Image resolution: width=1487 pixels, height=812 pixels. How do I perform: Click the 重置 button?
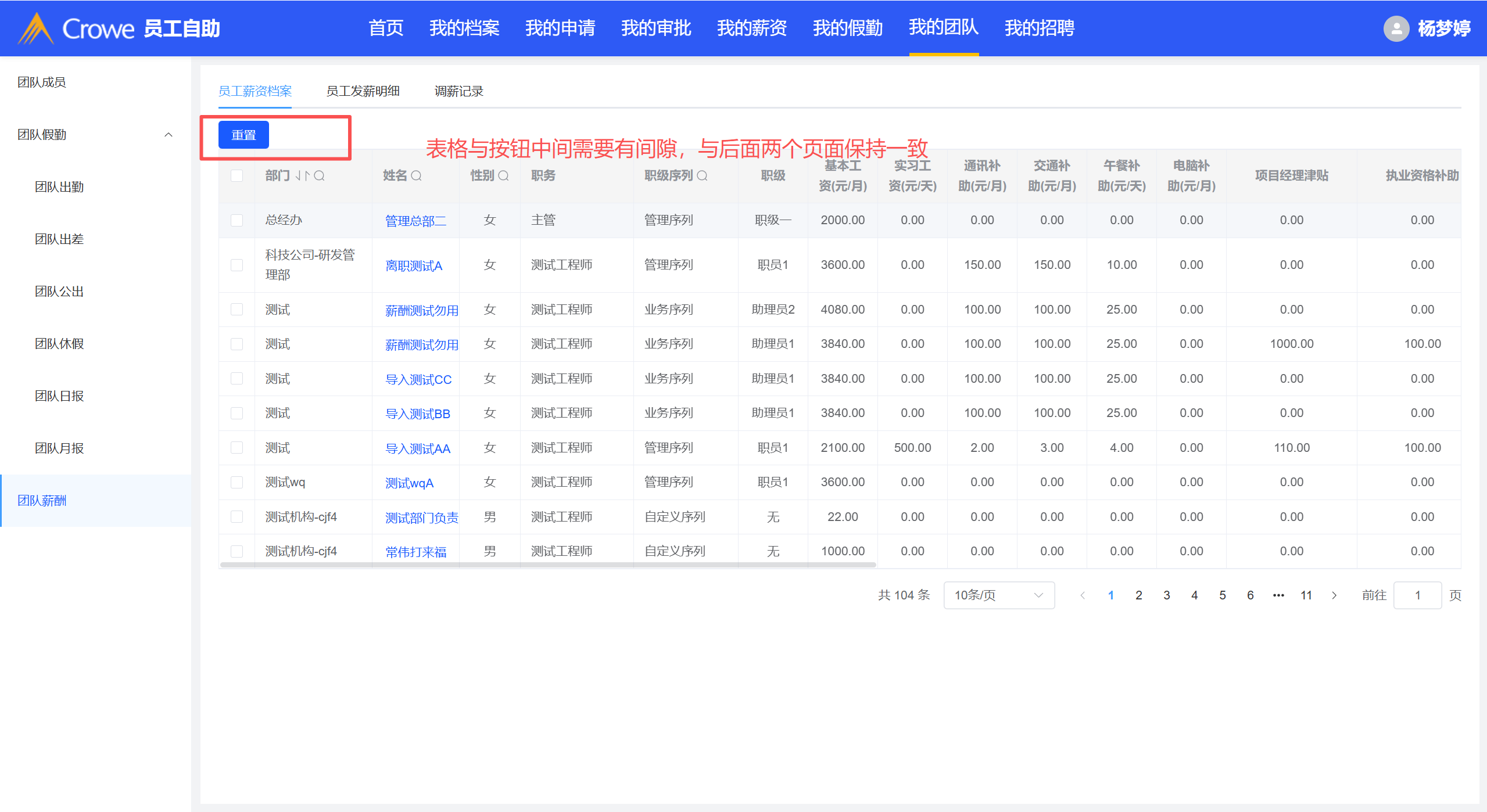(243, 135)
